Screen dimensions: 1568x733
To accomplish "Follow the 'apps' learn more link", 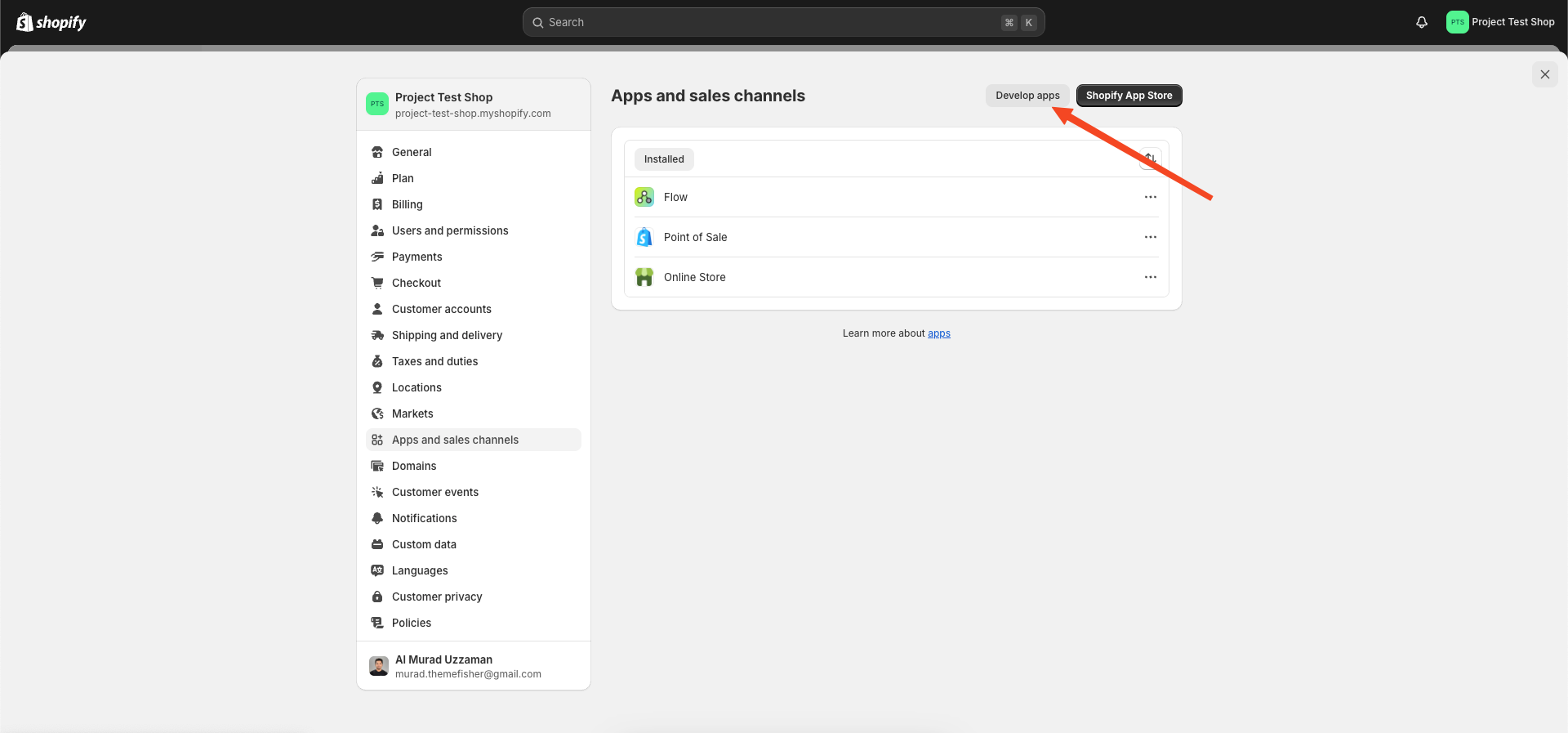I will pyautogui.click(x=938, y=333).
